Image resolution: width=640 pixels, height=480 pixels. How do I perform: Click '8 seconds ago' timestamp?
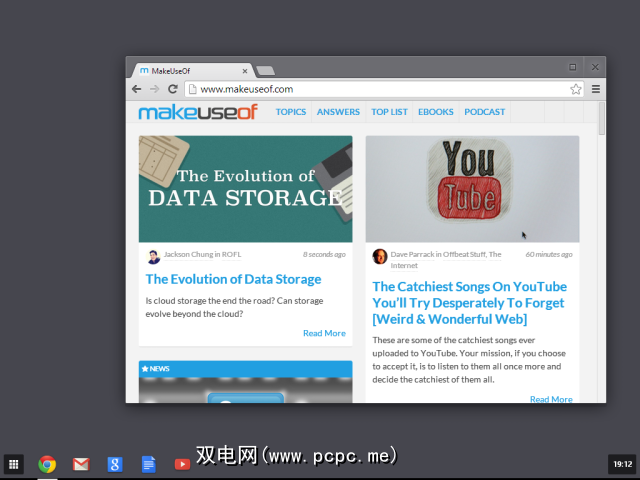tap(324, 254)
